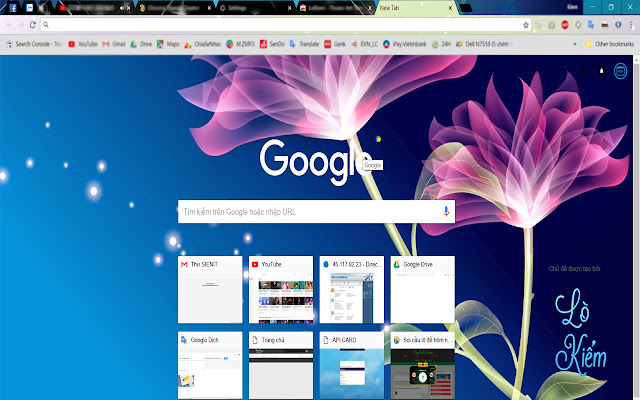
Task: Open the Gmail bookmark
Action: click(x=114, y=44)
